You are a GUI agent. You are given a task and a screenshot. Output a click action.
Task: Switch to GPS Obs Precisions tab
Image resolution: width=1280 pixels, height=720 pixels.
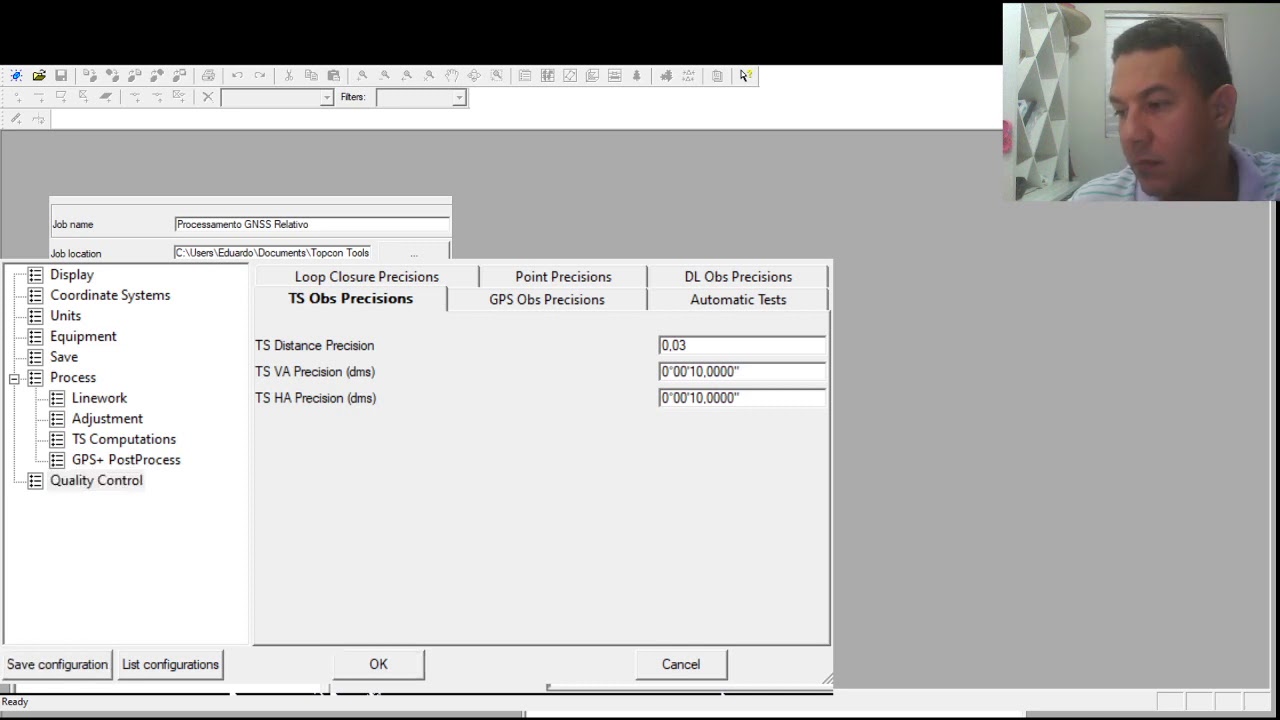coord(547,300)
